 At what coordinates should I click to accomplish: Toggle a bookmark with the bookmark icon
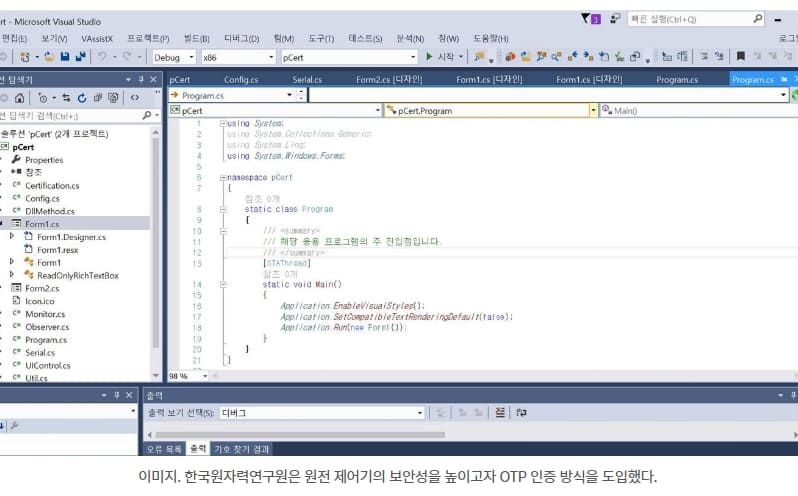click(741, 56)
